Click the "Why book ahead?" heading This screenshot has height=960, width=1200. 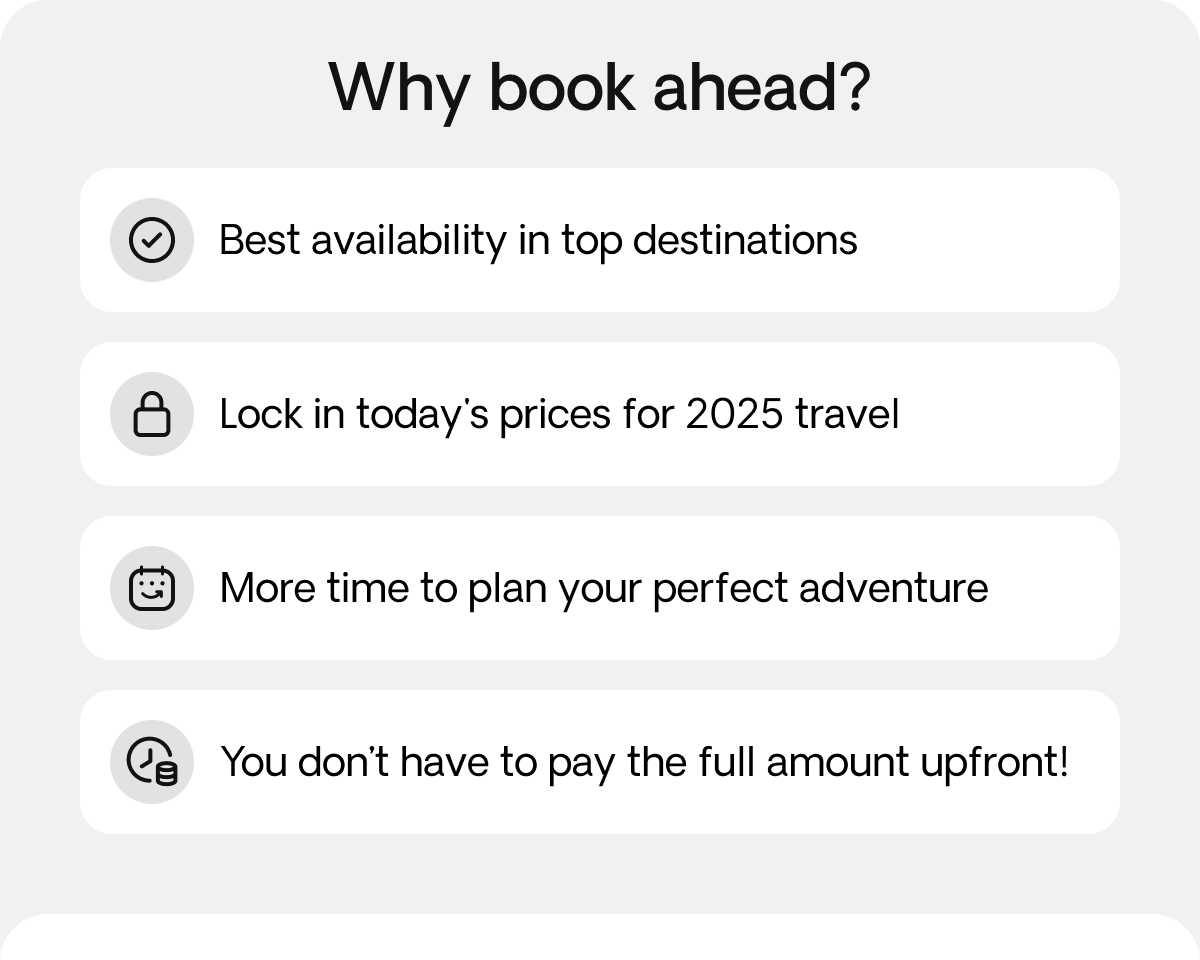(x=600, y=88)
